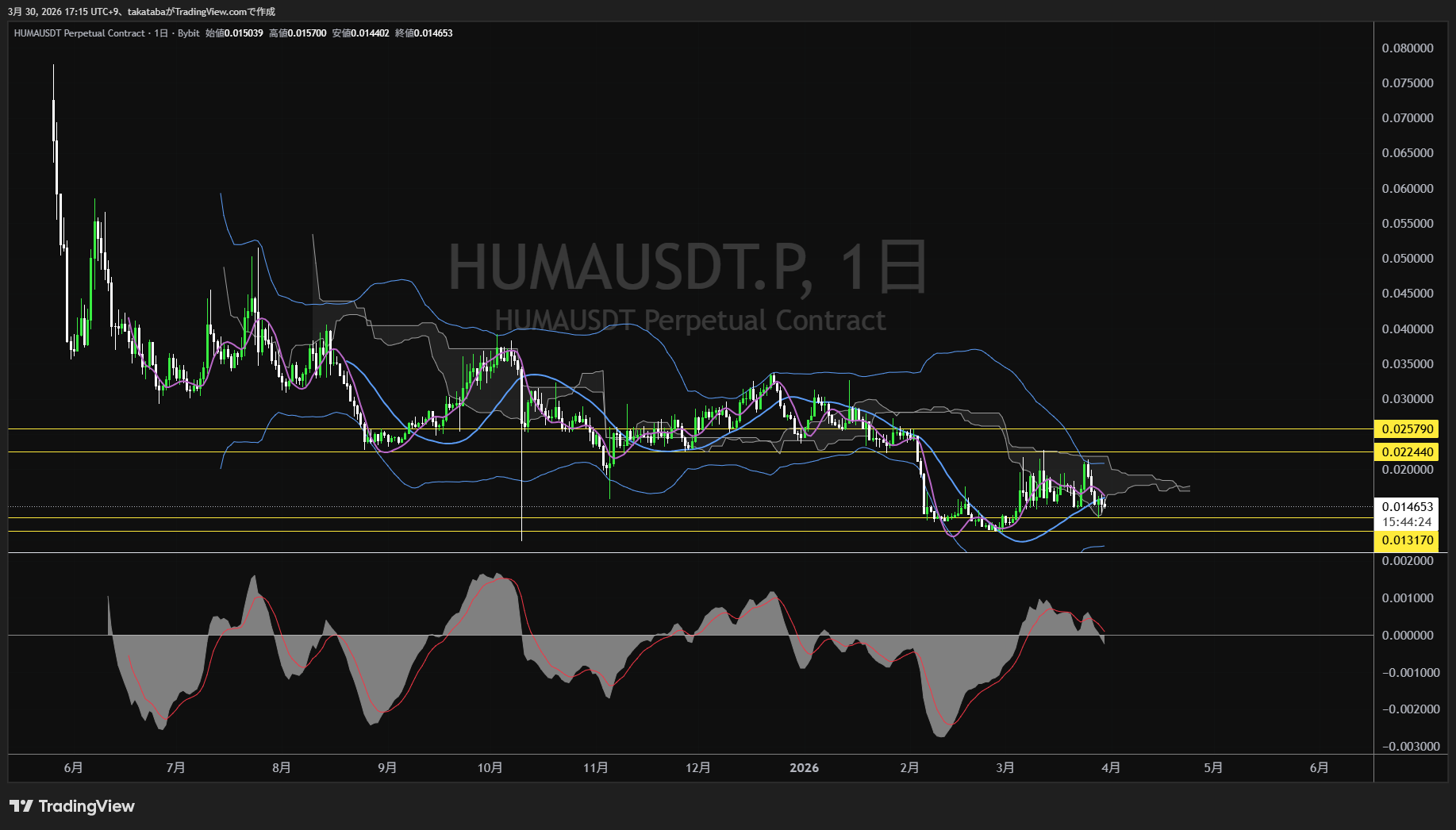Click the −0.003000 indicator scale label
This screenshot has width=1456, height=830.
point(1410,746)
